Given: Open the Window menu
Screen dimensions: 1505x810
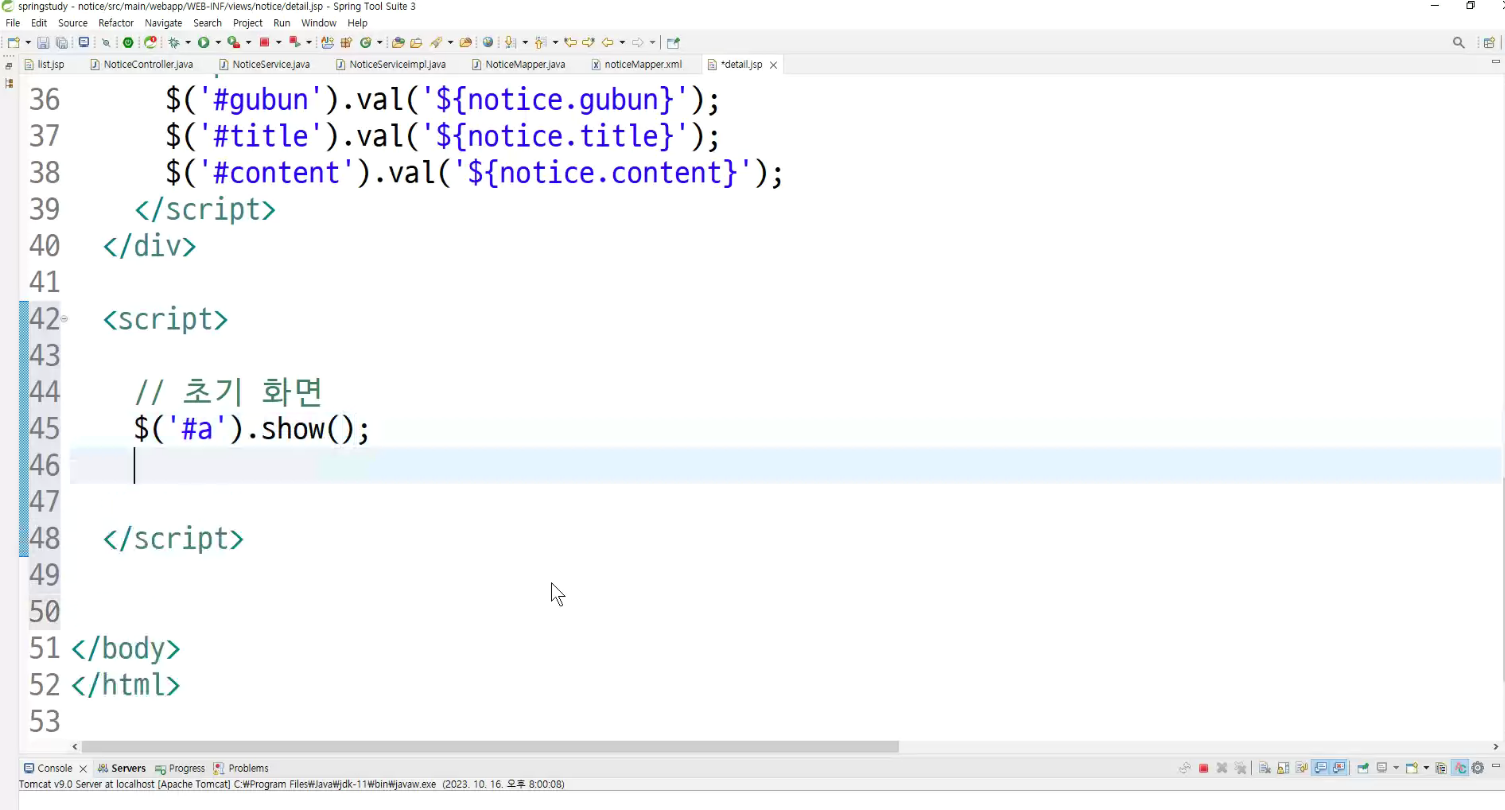Looking at the screenshot, I should coord(319,23).
